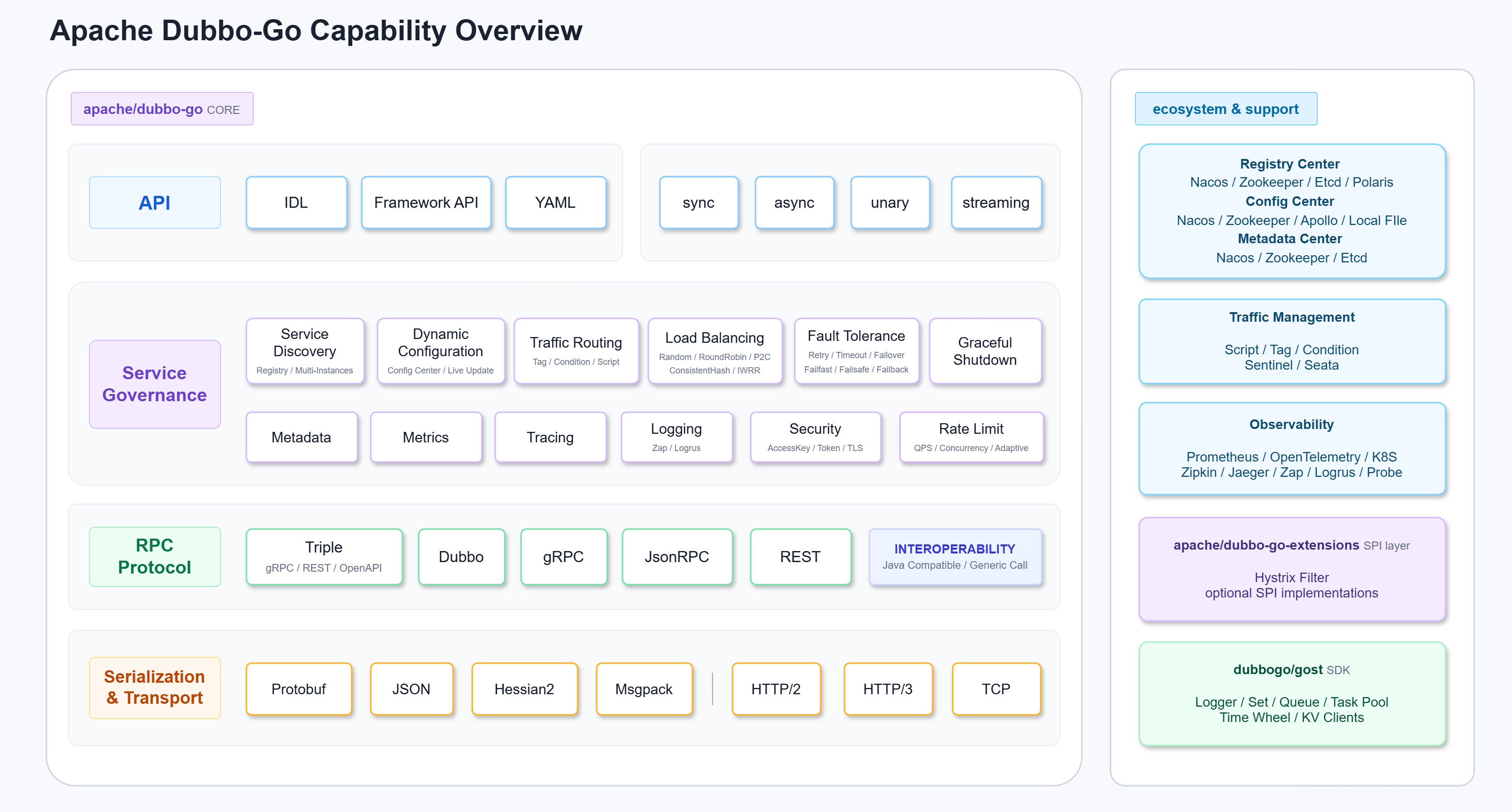1512x812 pixels.
Task: Click the Service Governance layer label
Action: (x=155, y=384)
